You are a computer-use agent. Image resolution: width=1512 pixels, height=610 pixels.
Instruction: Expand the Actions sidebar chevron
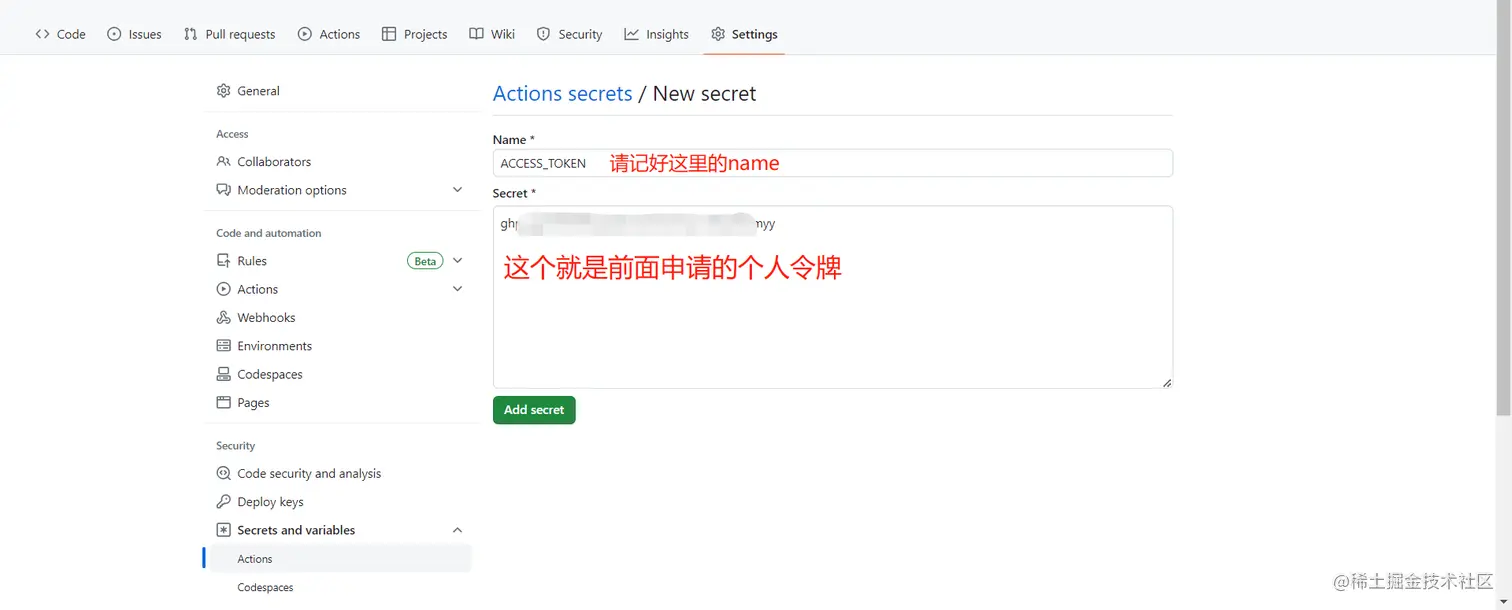click(x=457, y=289)
